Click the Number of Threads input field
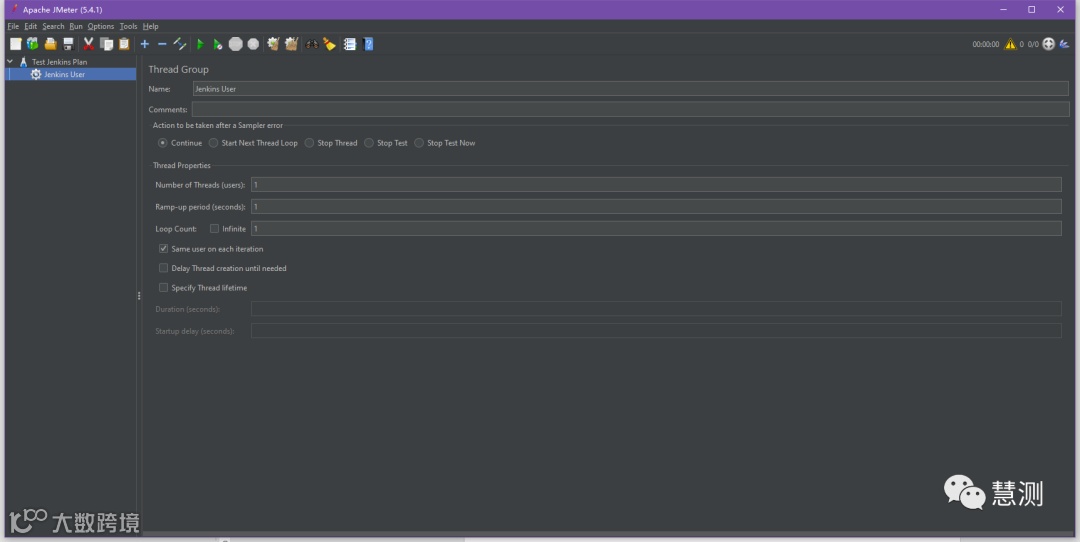Viewport: 1080px width, 542px height. [x=656, y=185]
